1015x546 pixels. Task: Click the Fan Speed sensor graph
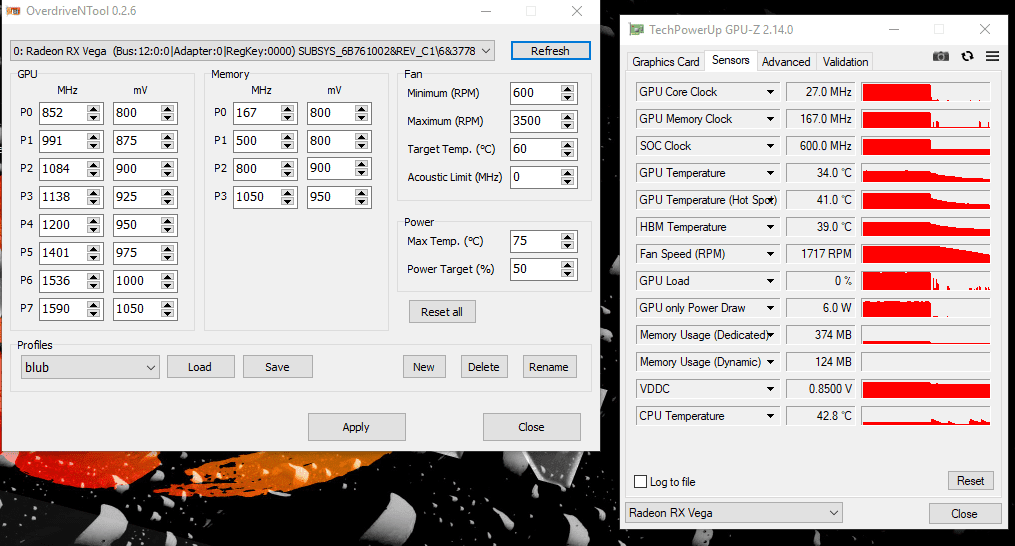(x=926, y=254)
